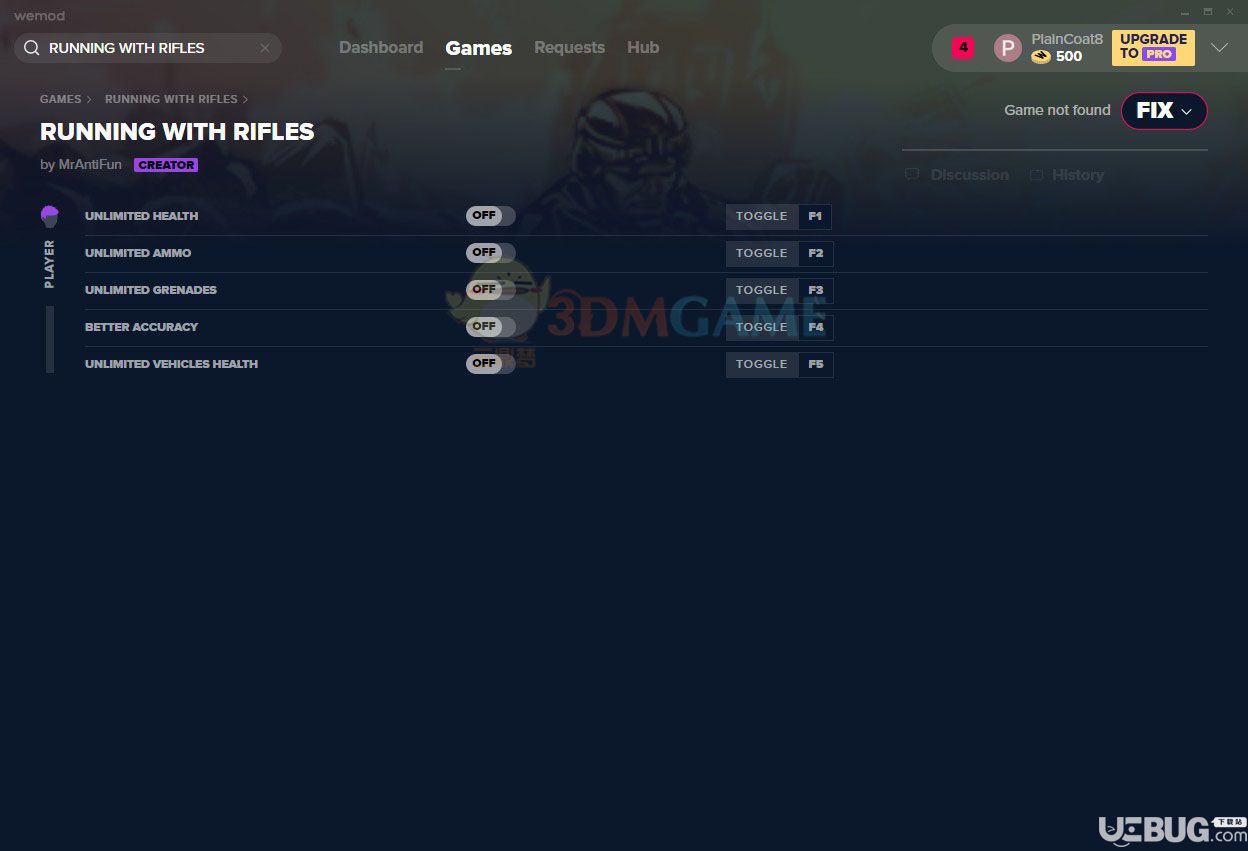Clear the search field with the X icon
Screen dimensions: 1248x851
(265, 48)
